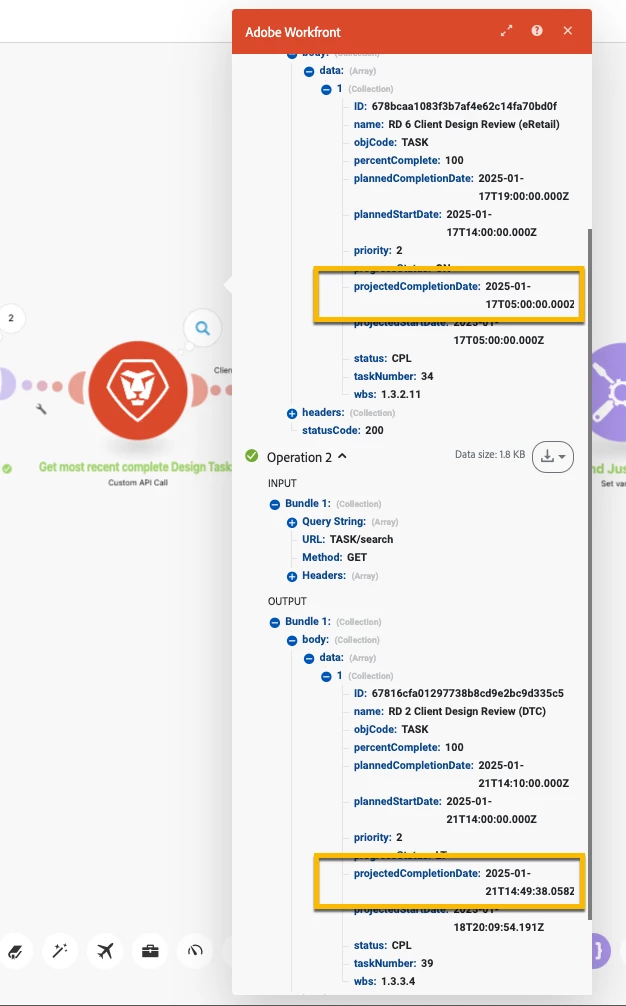Open the briefcase tools icon
Viewport: 626px width, 1006px height.
[150, 951]
